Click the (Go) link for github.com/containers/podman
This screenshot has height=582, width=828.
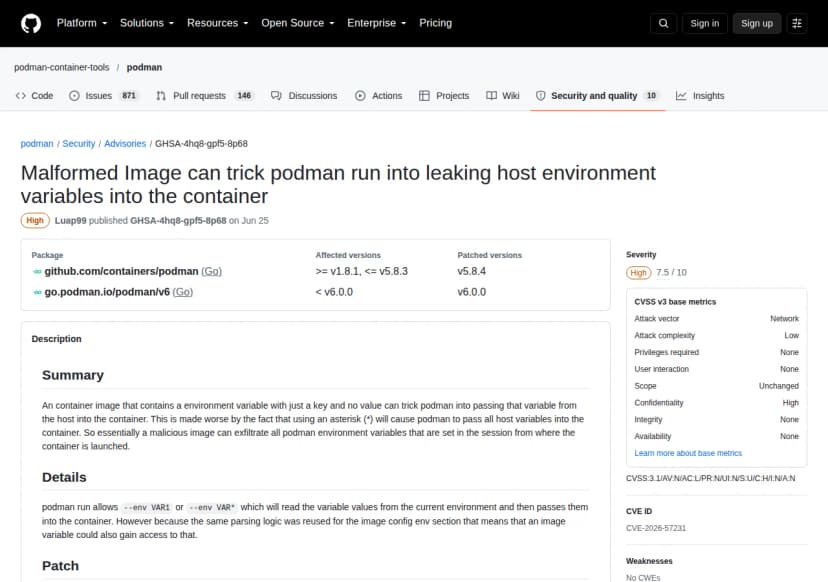pyautogui.click(x=211, y=271)
